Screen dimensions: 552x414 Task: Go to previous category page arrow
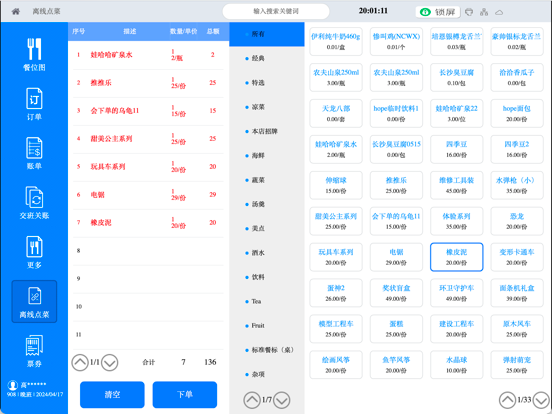pyautogui.click(x=252, y=400)
